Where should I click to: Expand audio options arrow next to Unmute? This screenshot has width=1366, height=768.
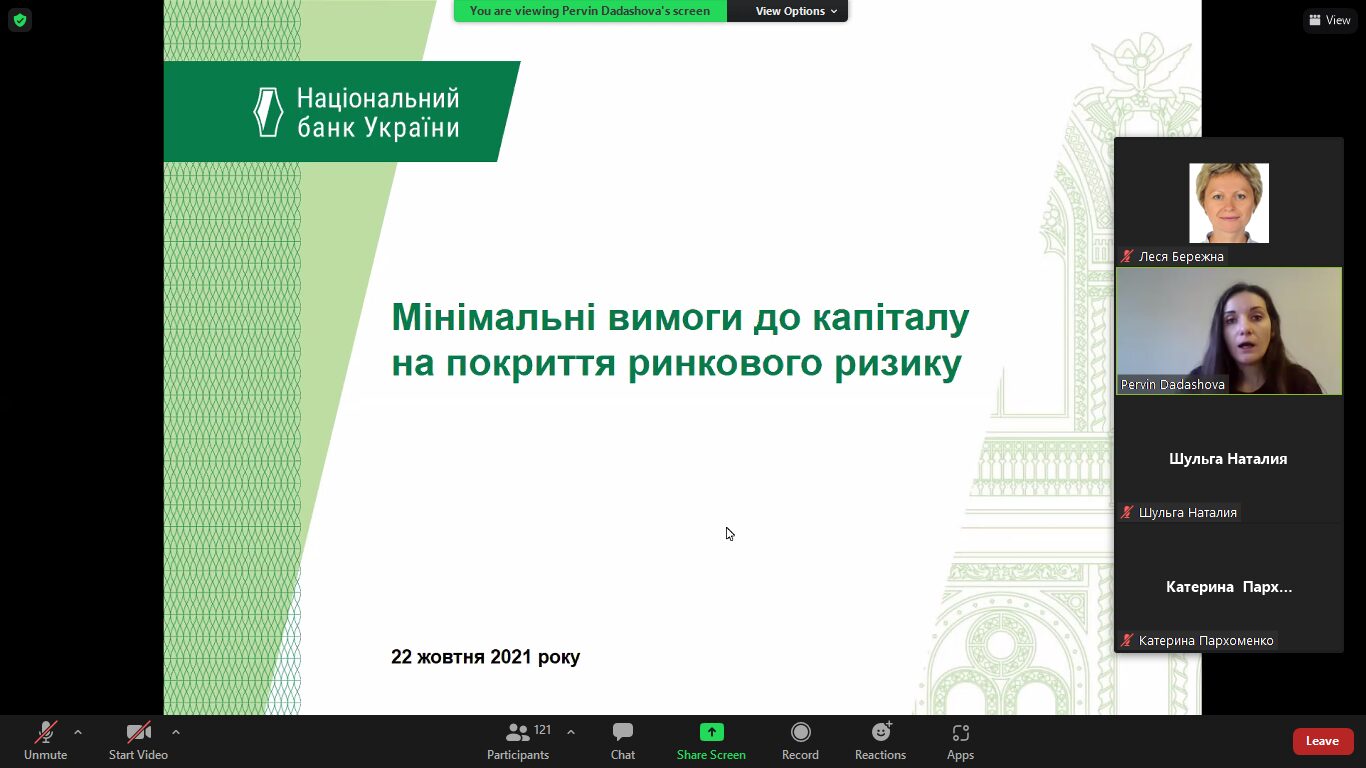78,732
